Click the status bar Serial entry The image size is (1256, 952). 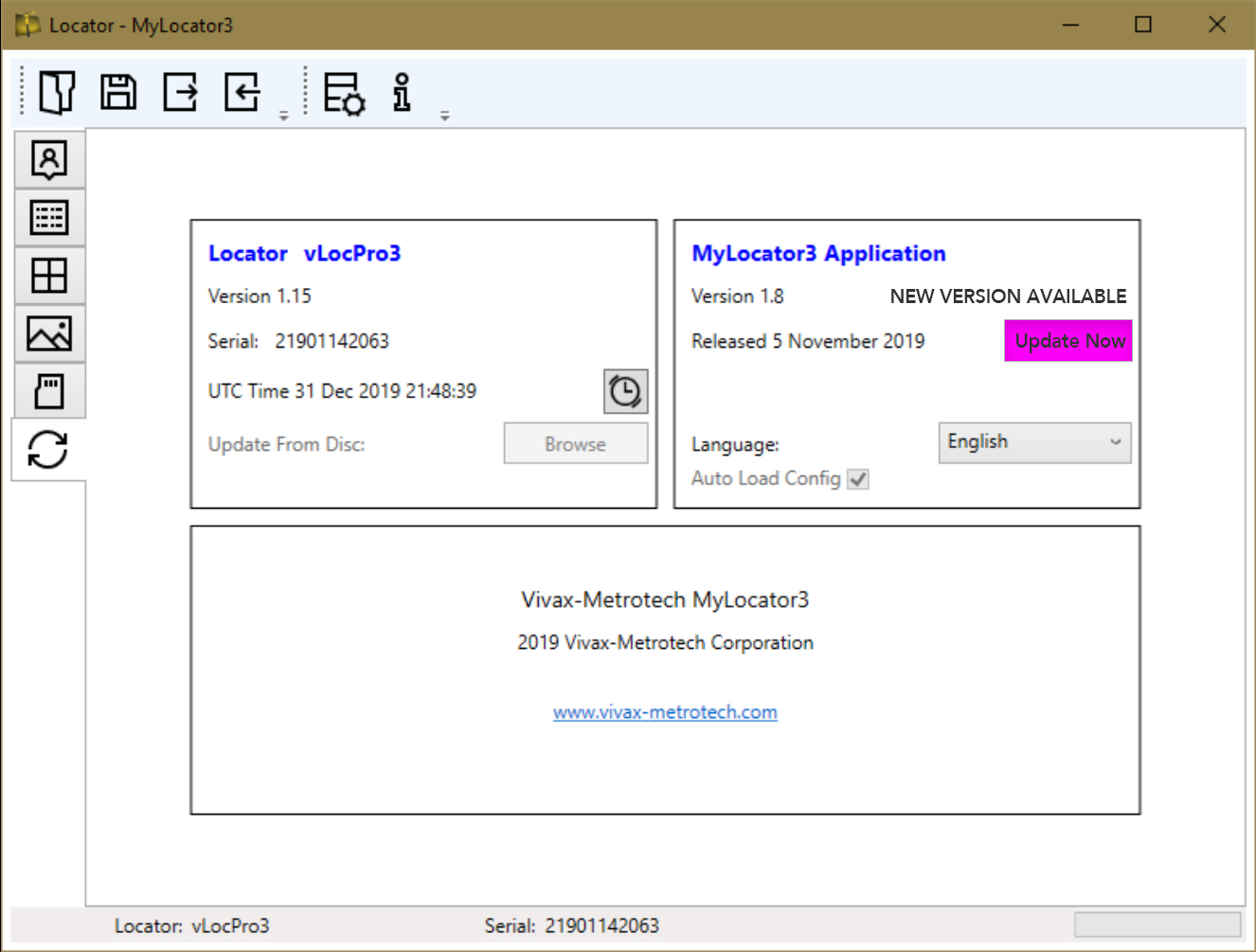(x=572, y=925)
